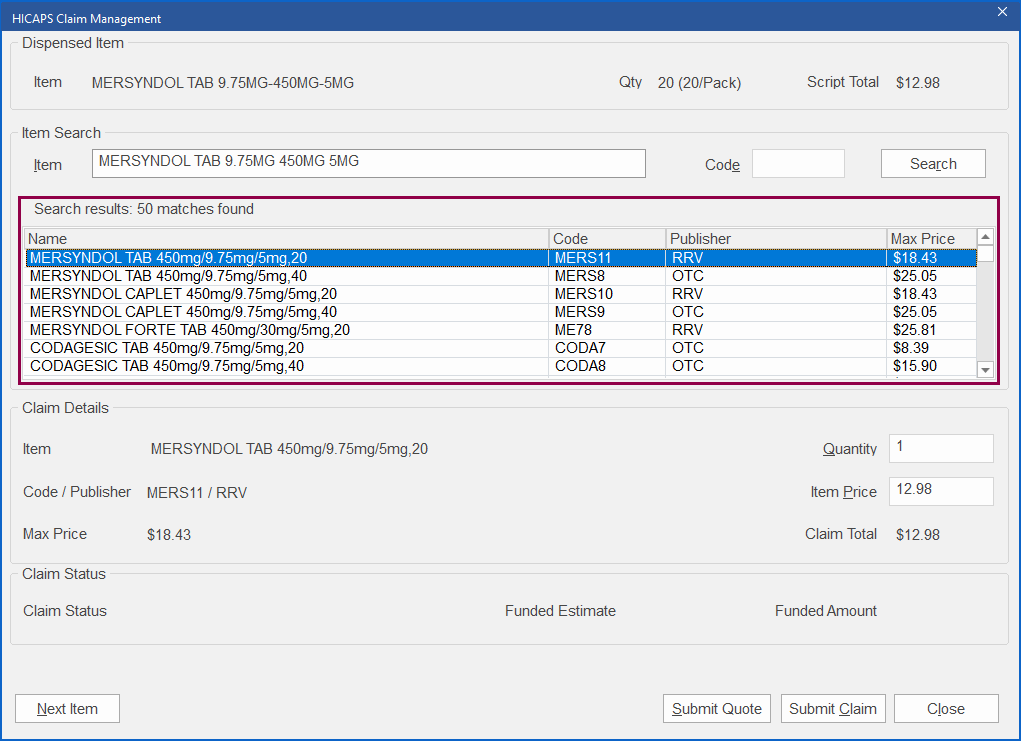Select MERSYNDOL FORTE TAB row

[288, 330]
